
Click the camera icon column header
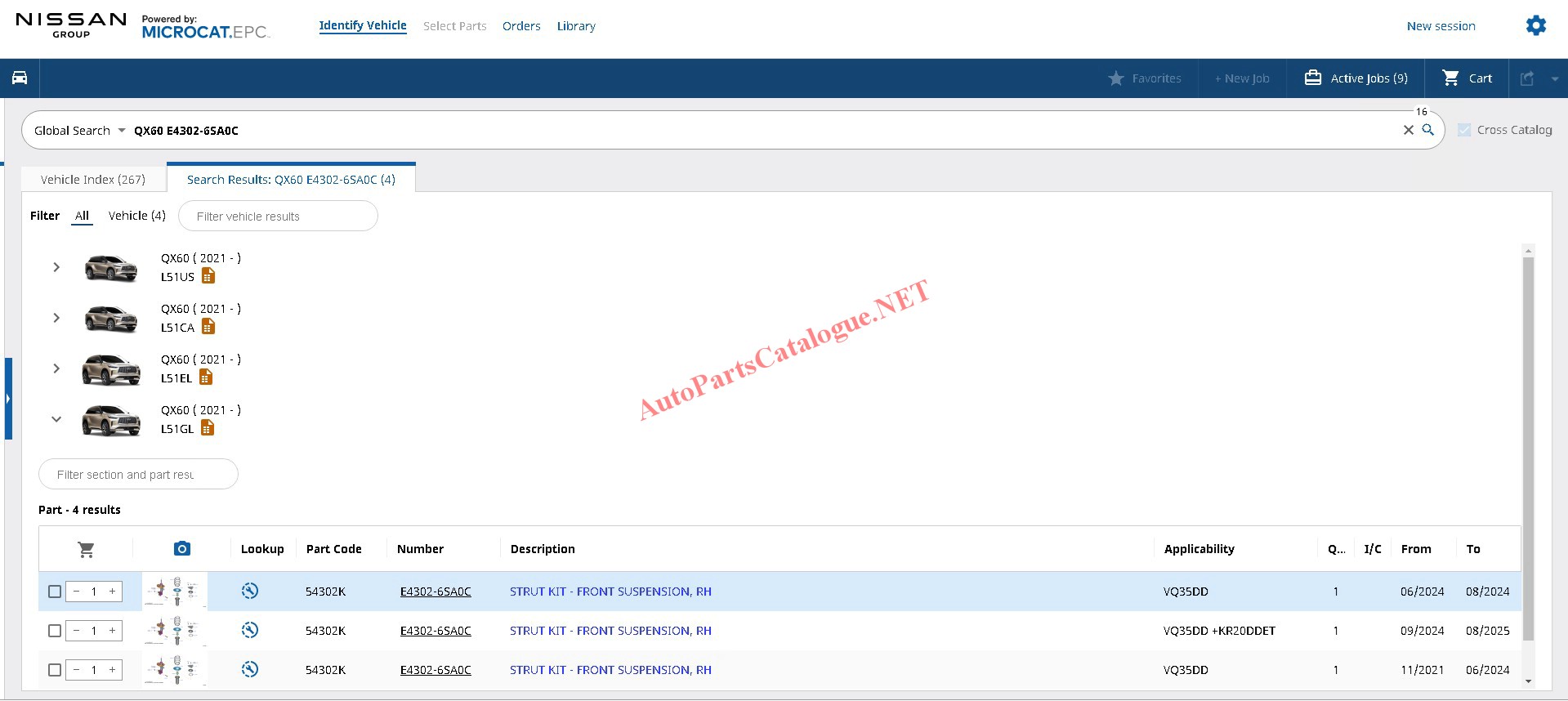[181, 549]
